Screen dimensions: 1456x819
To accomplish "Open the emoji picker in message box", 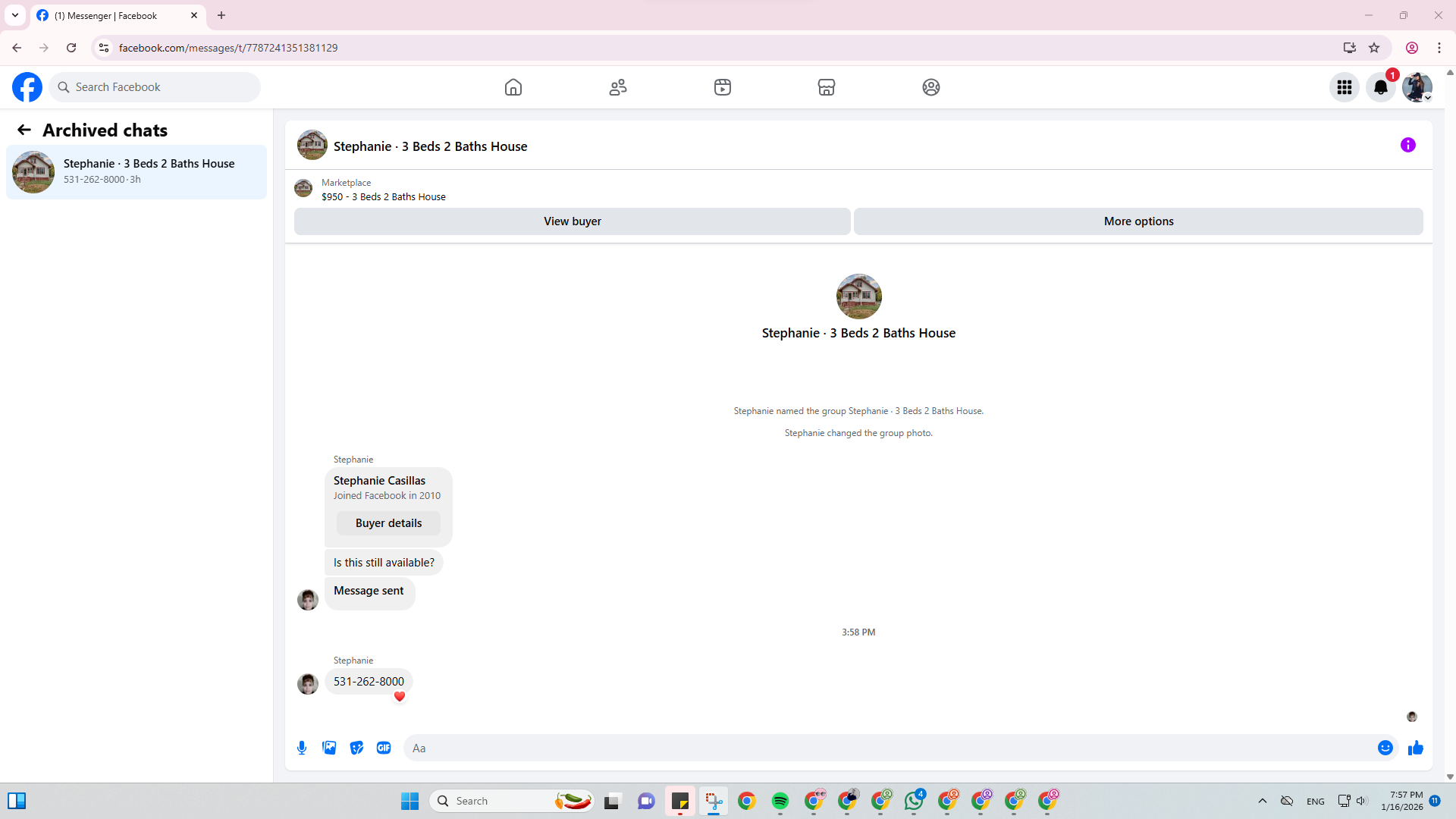I will point(1385,748).
